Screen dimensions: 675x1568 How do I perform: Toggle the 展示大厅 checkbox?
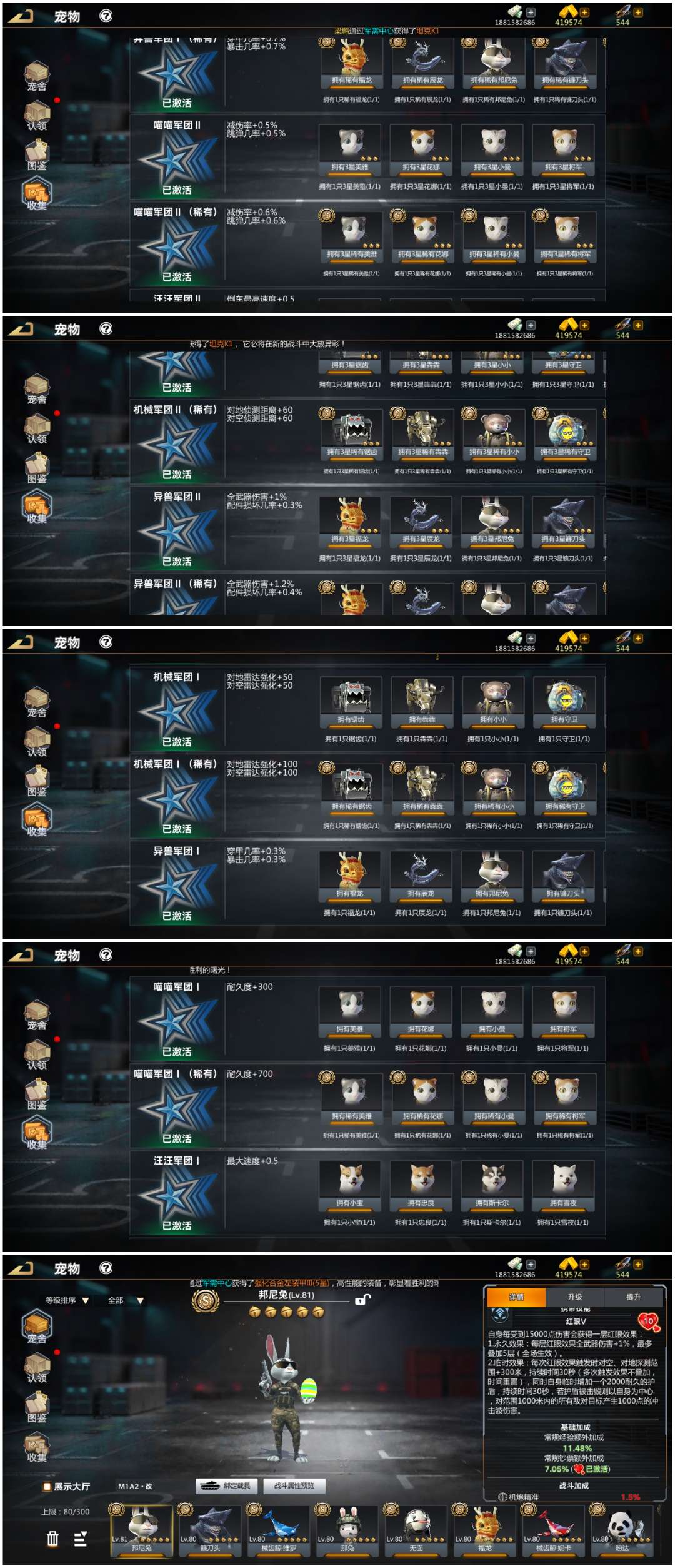click(47, 1487)
